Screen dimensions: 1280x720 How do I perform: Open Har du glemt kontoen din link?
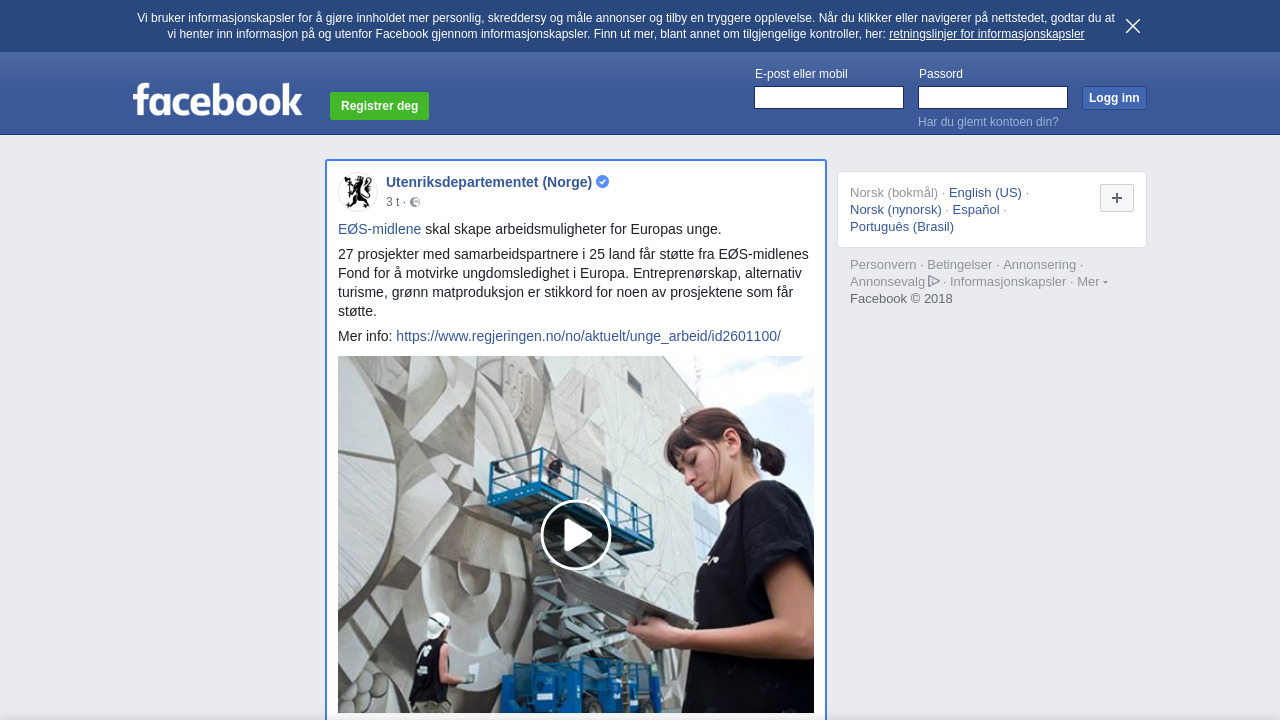coord(988,122)
